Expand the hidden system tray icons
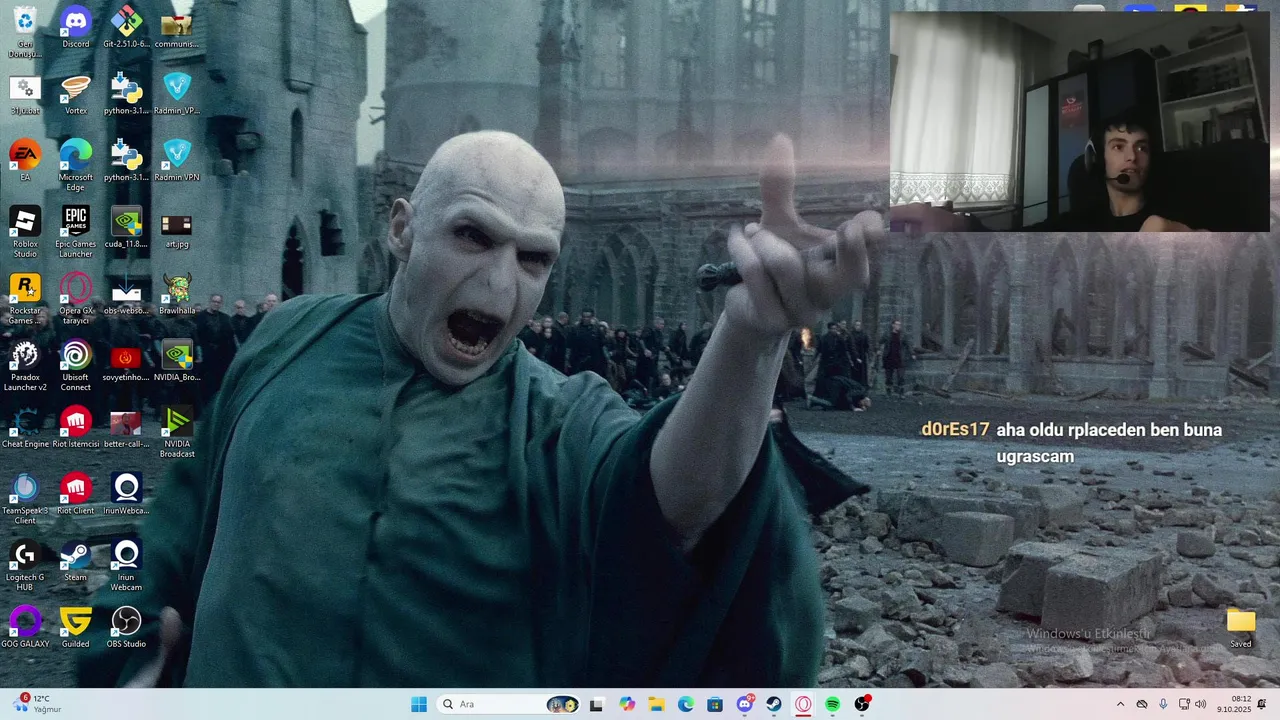The height and width of the screenshot is (720, 1280). coord(1120,704)
